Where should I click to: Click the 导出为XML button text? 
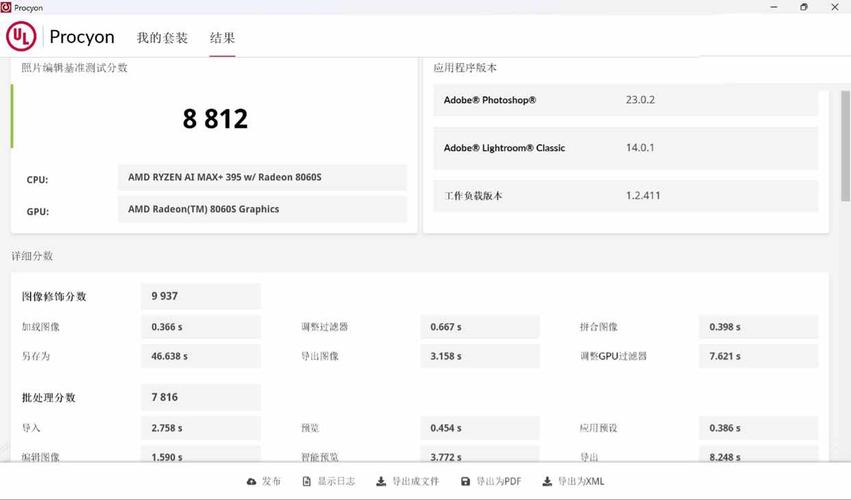pos(581,482)
